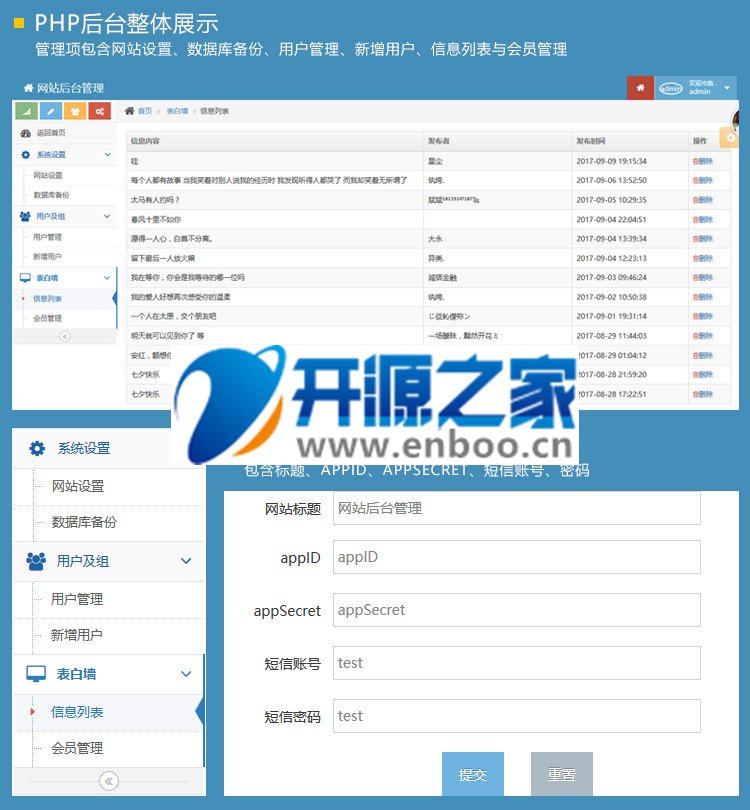Click small sidebar collapse arrow circle
This screenshot has height=810, width=750.
click(65, 337)
